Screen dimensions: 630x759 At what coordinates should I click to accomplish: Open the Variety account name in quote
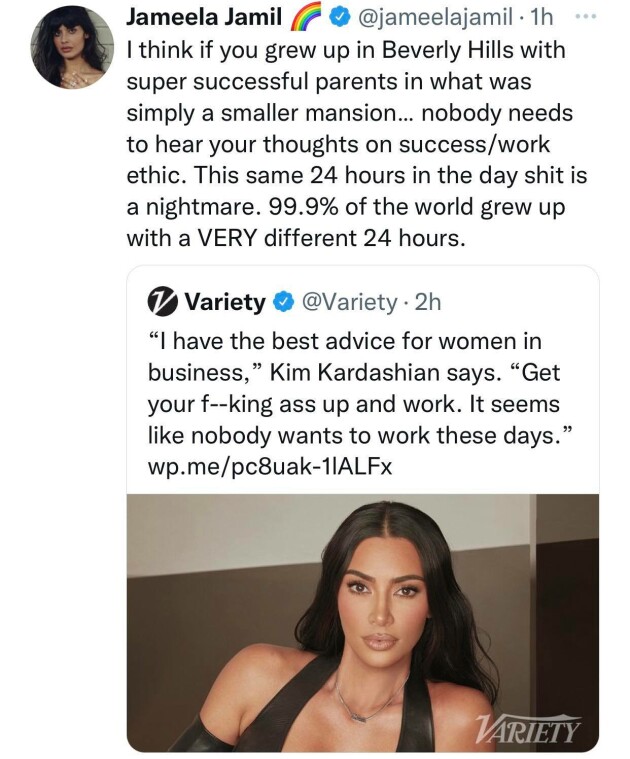225,301
